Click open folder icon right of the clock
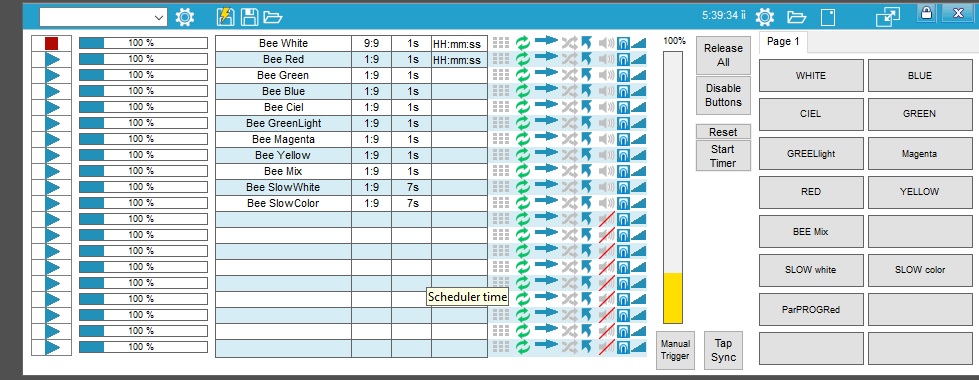Screen dimensions: 979x380 pos(796,17)
